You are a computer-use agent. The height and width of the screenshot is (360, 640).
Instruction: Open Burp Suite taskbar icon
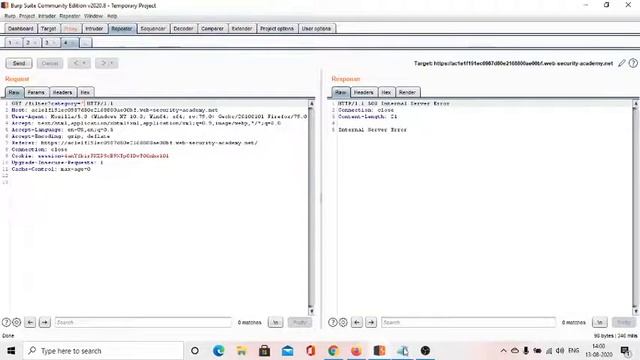(379, 351)
